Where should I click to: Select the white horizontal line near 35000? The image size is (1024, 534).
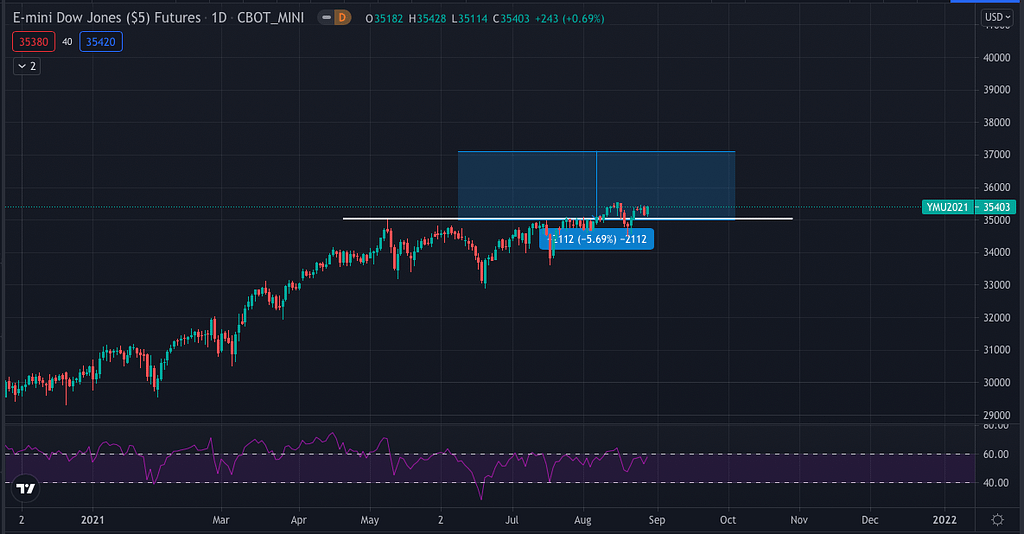(x=568, y=219)
